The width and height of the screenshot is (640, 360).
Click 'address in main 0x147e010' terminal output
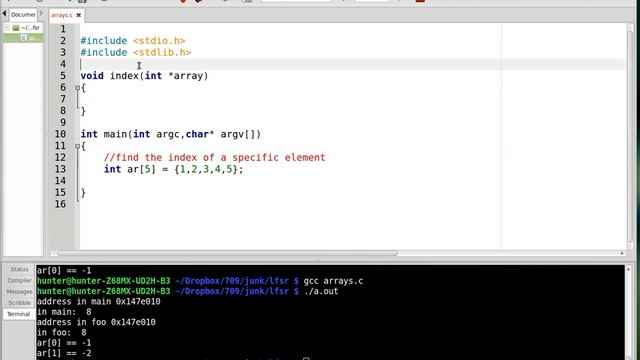(x=98, y=302)
